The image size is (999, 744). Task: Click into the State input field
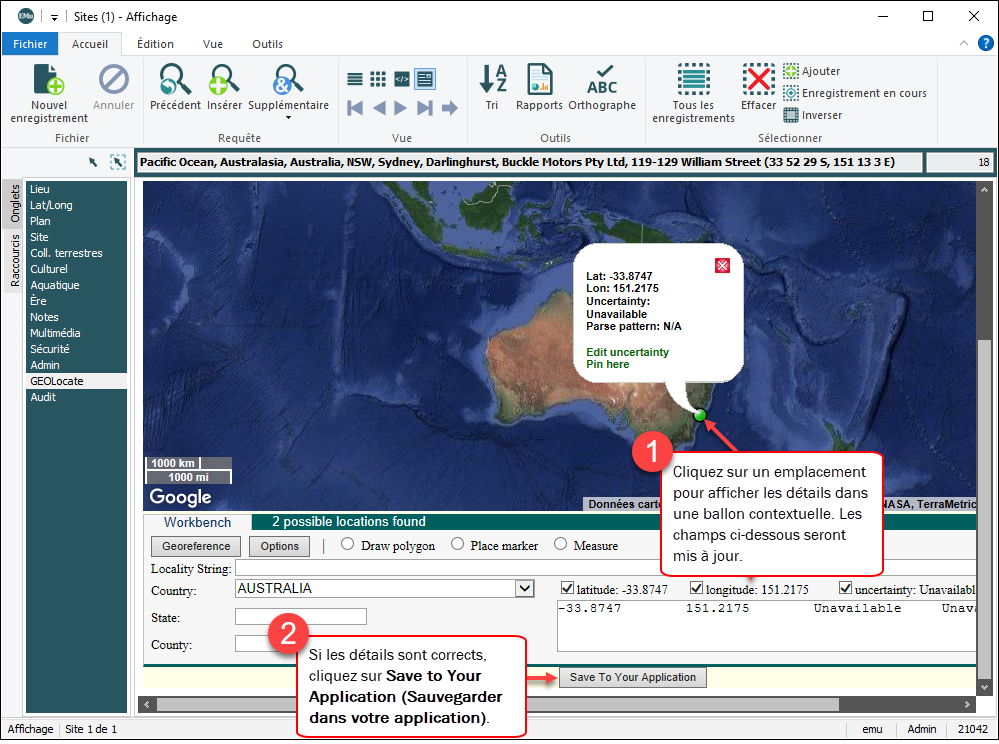(x=301, y=617)
